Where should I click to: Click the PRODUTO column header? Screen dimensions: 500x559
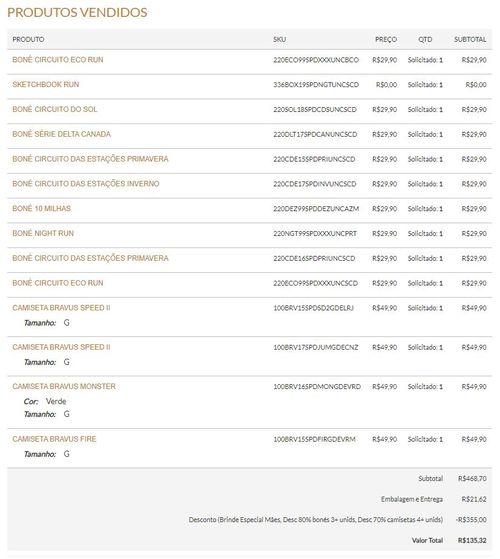28,39
